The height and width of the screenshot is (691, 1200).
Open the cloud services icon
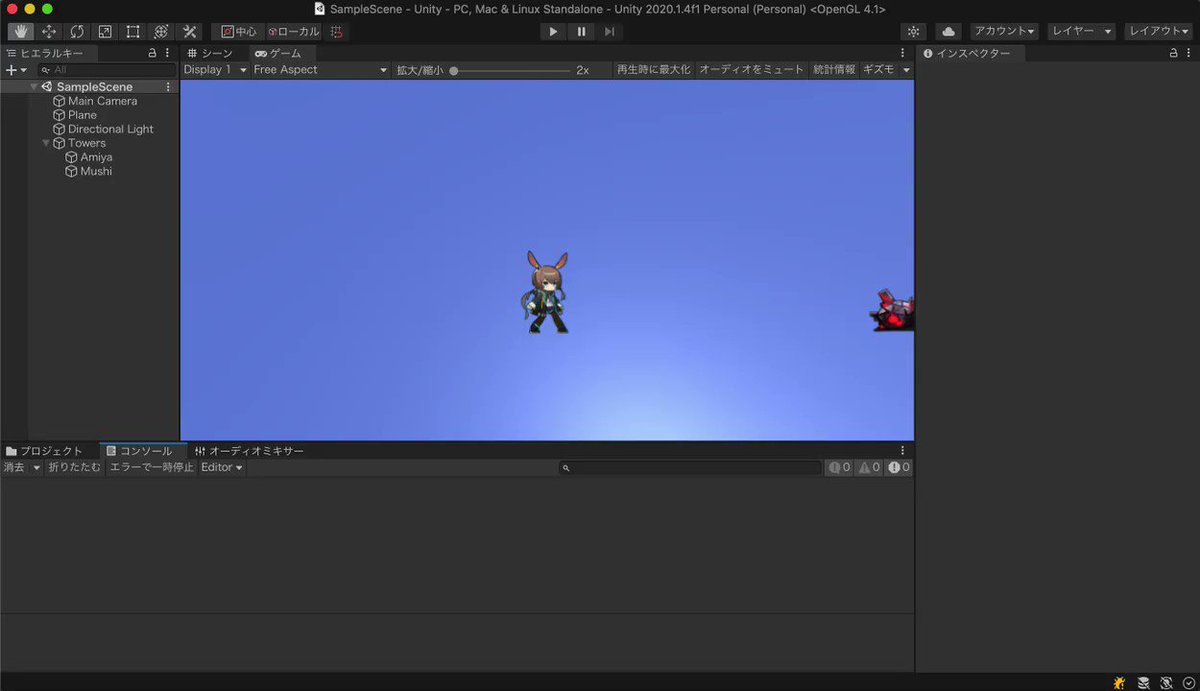[x=948, y=31]
